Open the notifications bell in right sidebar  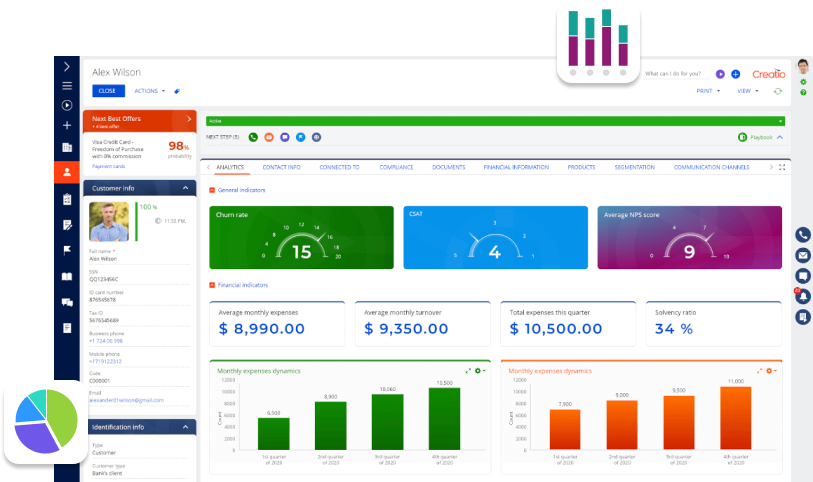pos(803,296)
